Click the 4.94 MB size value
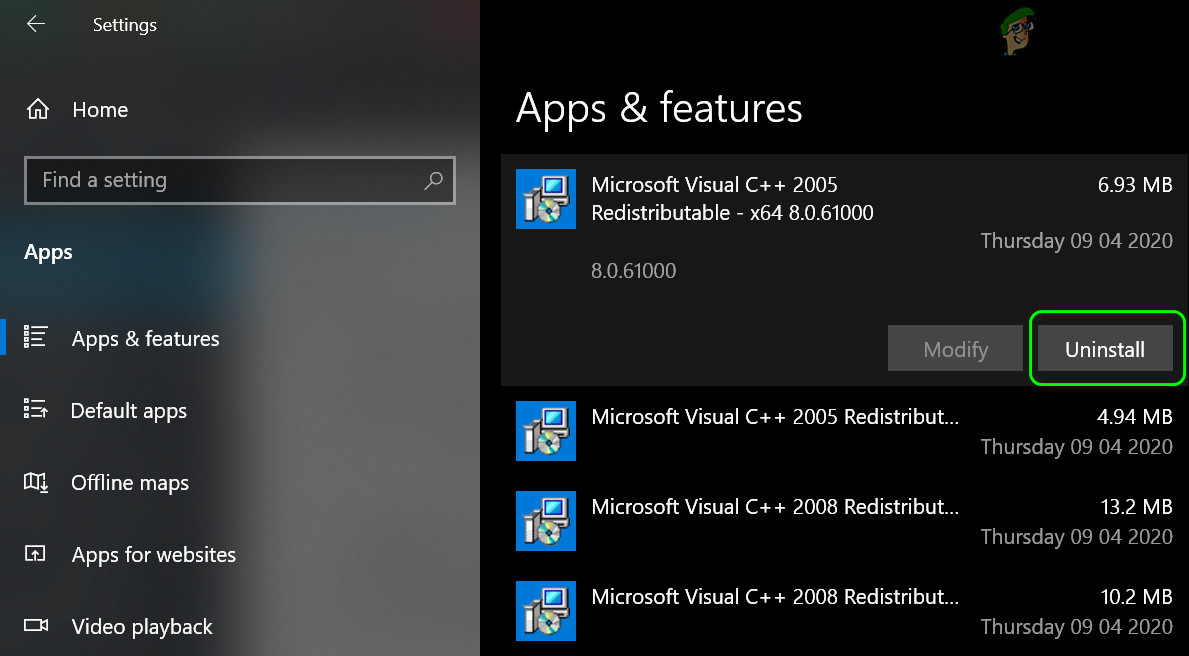 [1135, 416]
